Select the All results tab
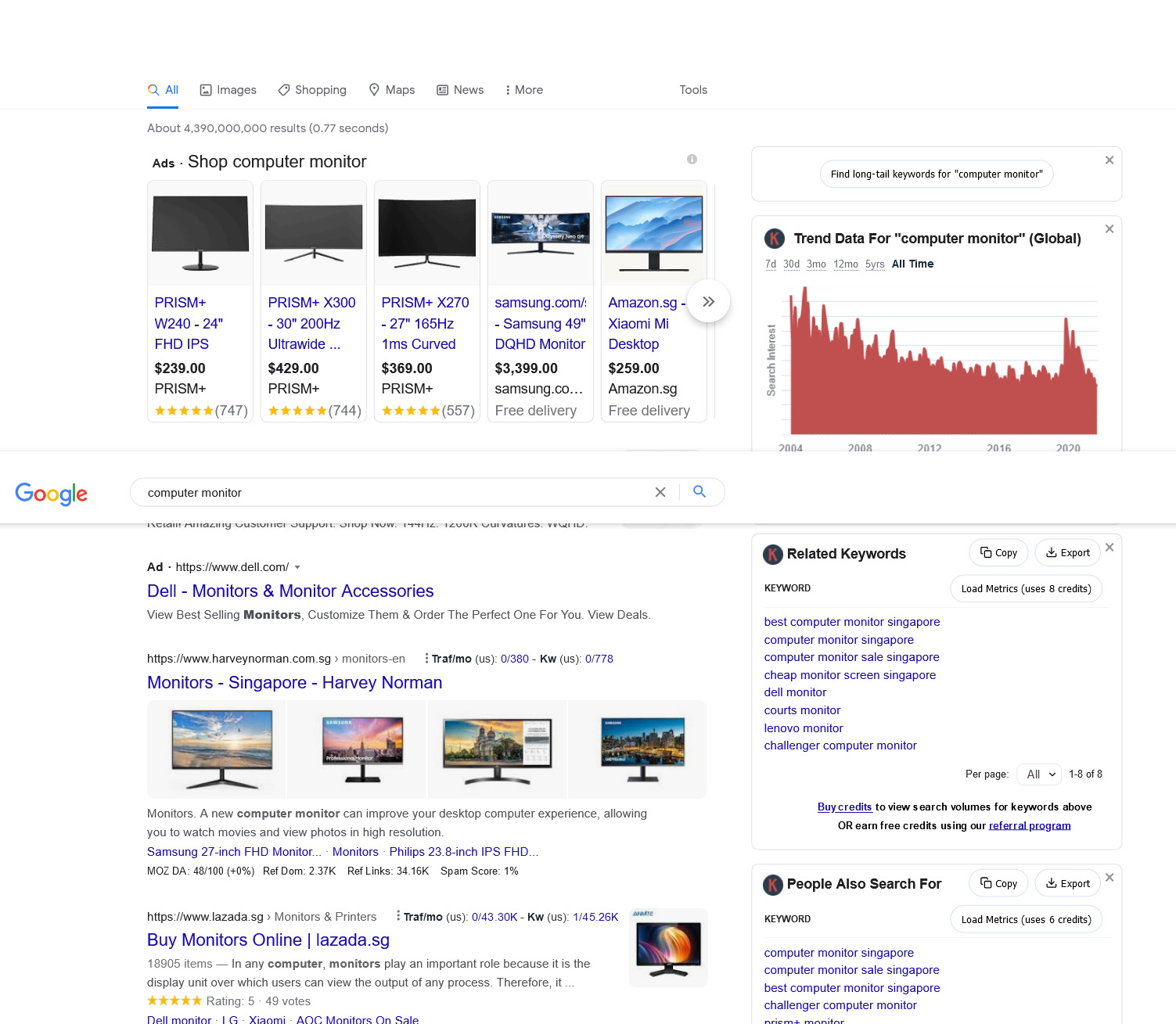This screenshot has height=1024, width=1176. point(163,90)
